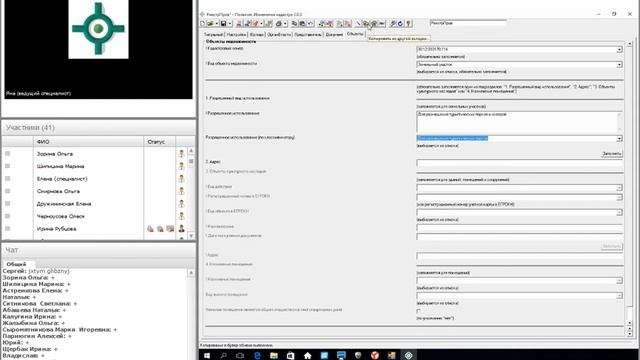The width and height of the screenshot is (640, 360).
Task: Open Microsoft Store from taskbar
Action: coord(291,356)
